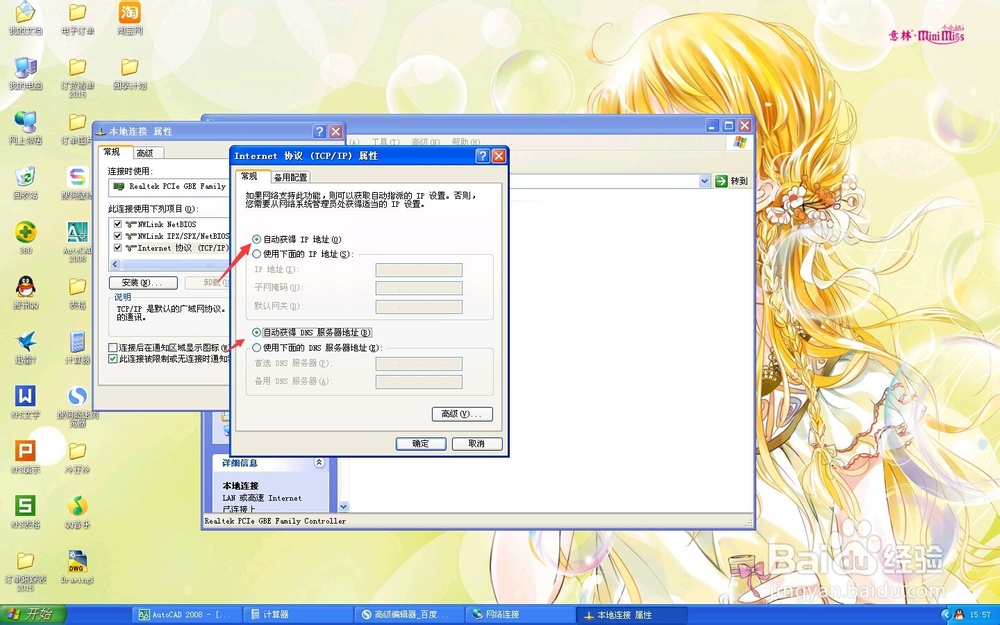Open the 回收站 recycle bin icon

coord(25,182)
